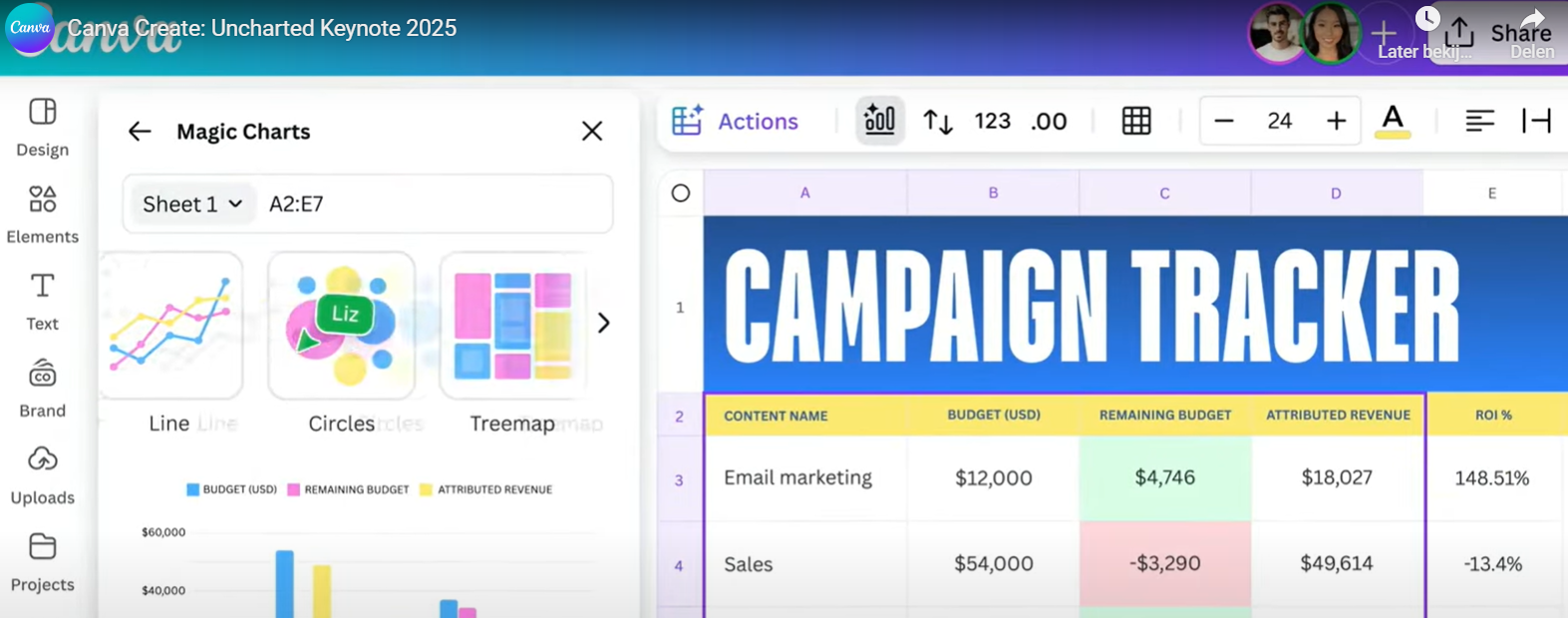Screen dimensions: 1568x618
Task: Increase font size with plus button
Action: point(1336,122)
